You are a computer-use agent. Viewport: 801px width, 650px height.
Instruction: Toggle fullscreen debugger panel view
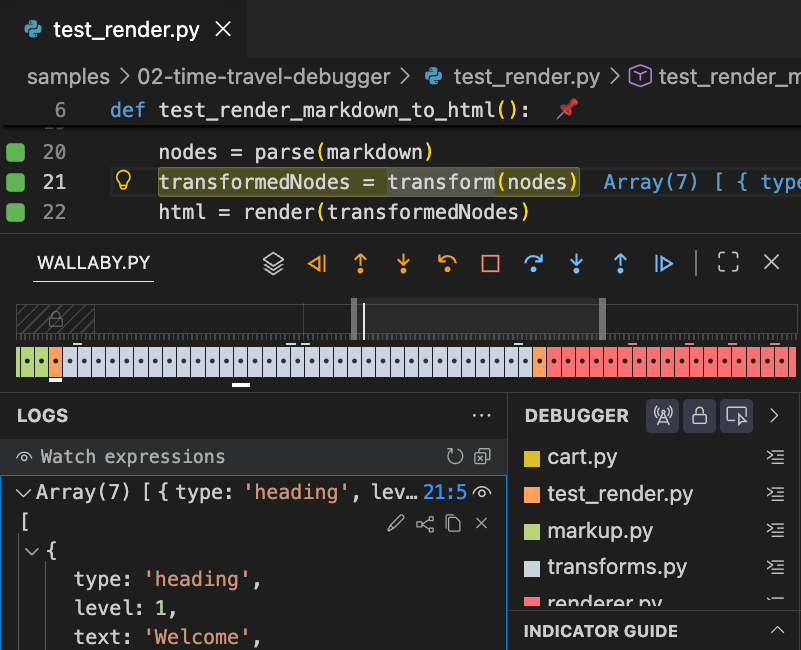728,262
